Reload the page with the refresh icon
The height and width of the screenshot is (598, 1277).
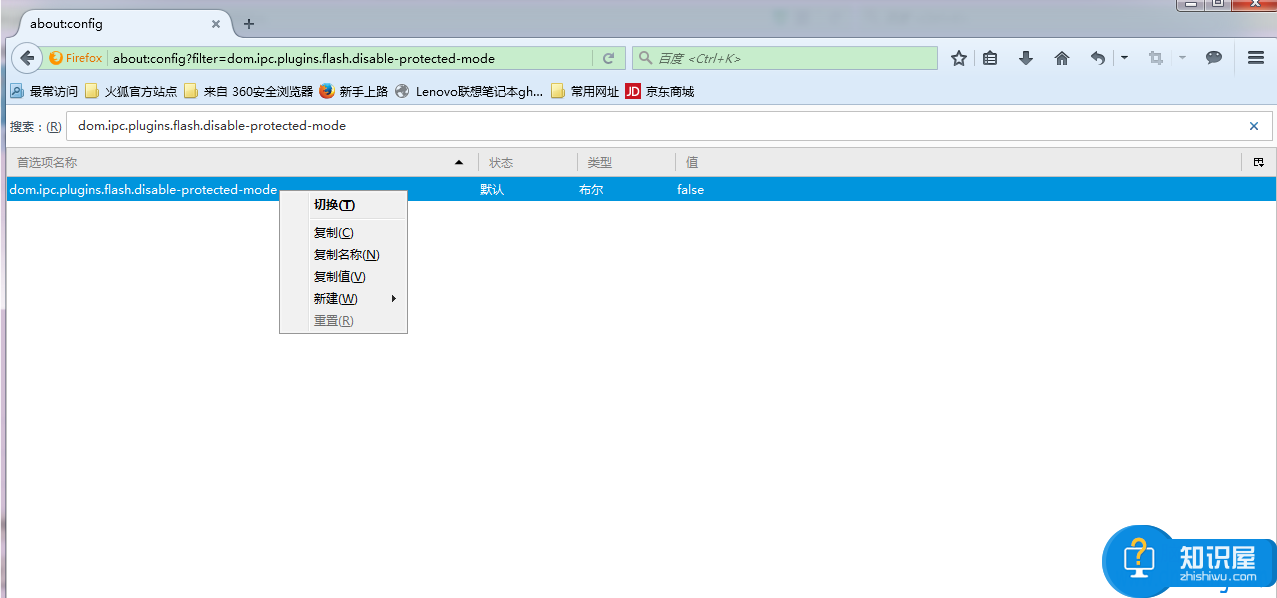point(608,58)
